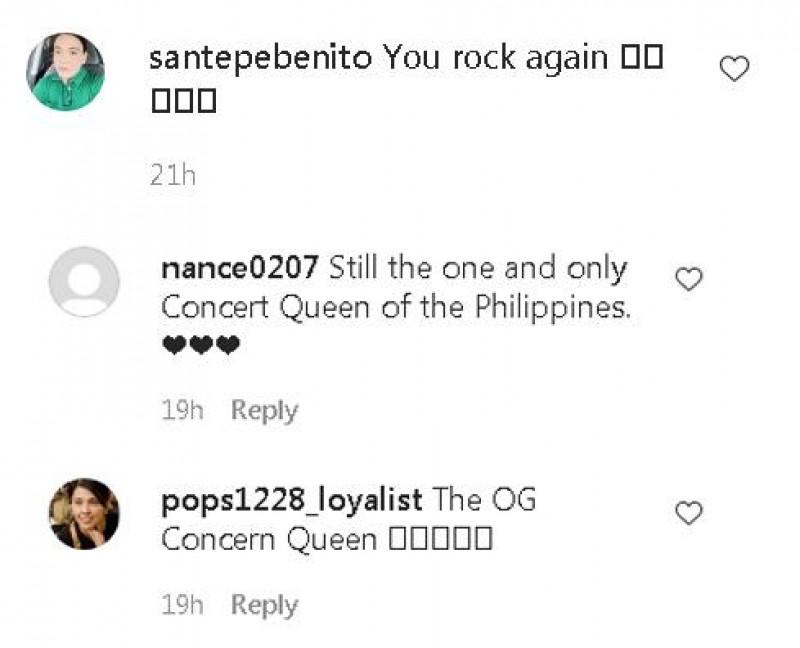Like nance0207's comment using the heart

pyautogui.click(x=689, y=280)
